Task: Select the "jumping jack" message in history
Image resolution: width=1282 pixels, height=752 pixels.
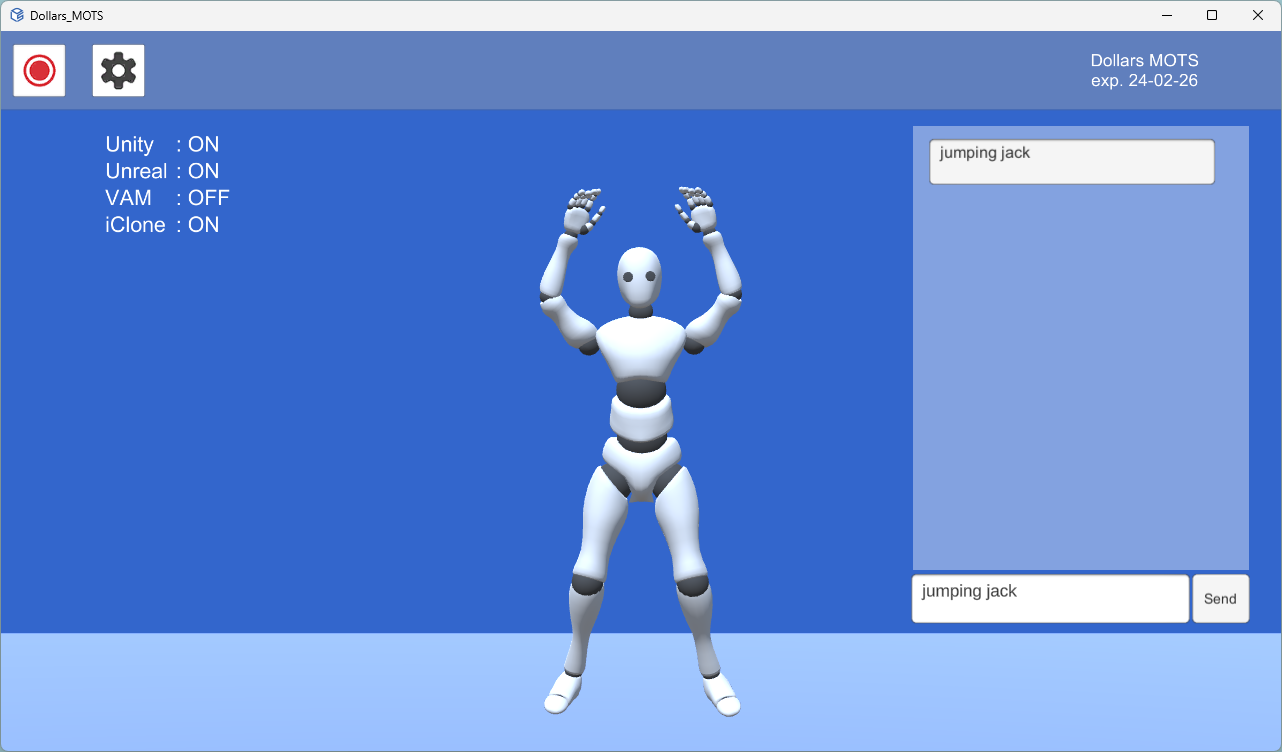Action: (1071, 162)
